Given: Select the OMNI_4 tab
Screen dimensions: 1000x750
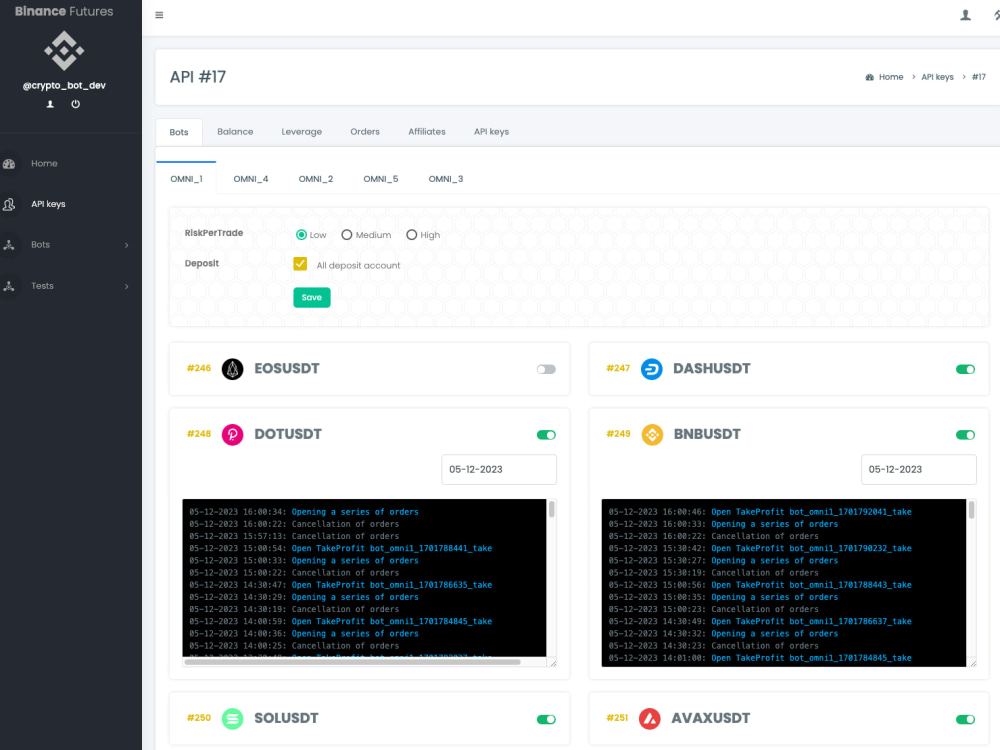Looking at the screenshot, I should click(x=250, y=179).
